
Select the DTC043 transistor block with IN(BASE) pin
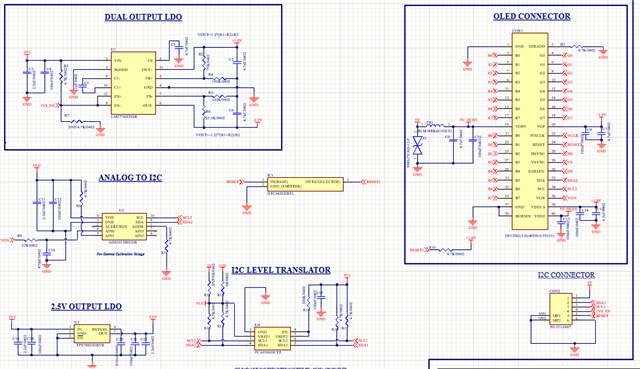[x=305, y=184]
